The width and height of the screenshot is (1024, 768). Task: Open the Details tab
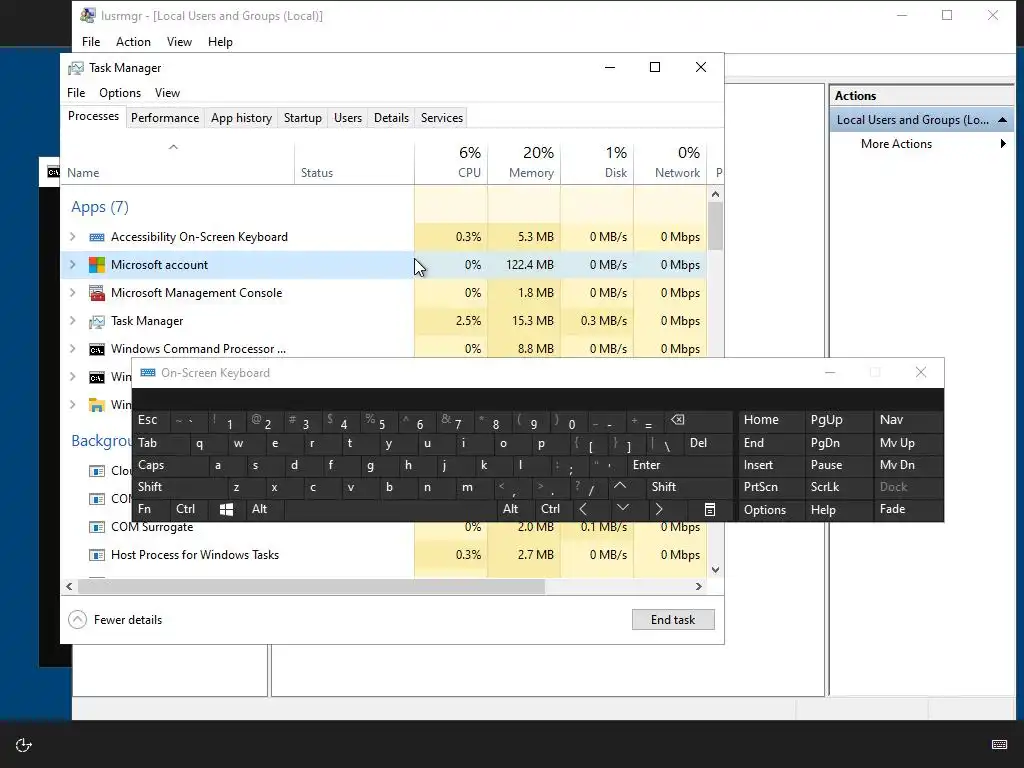[391, 118]
